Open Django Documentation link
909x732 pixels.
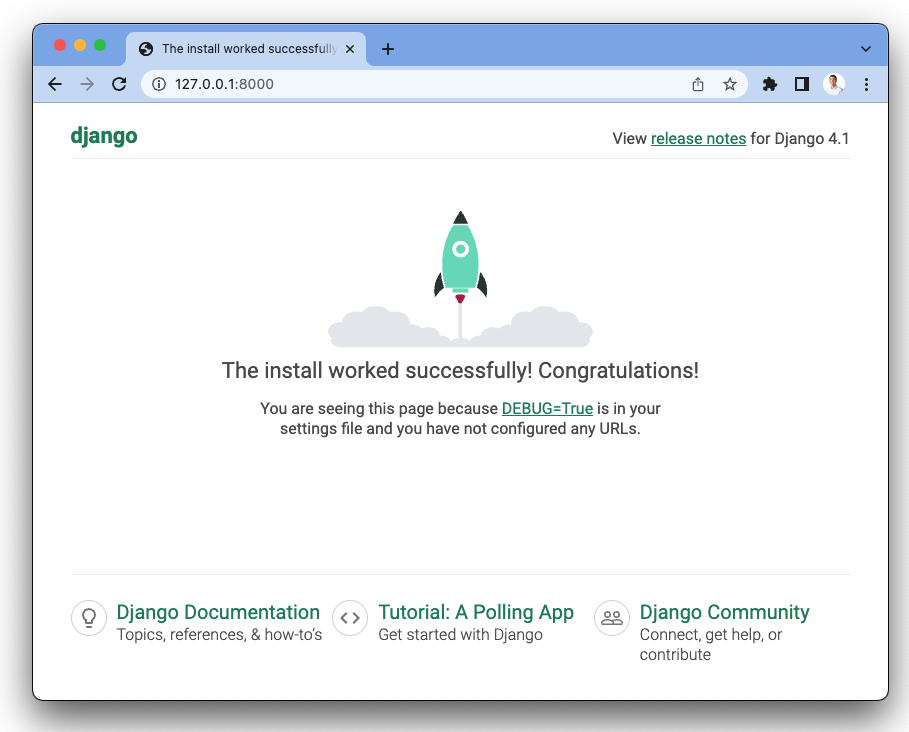coord(218,612)
